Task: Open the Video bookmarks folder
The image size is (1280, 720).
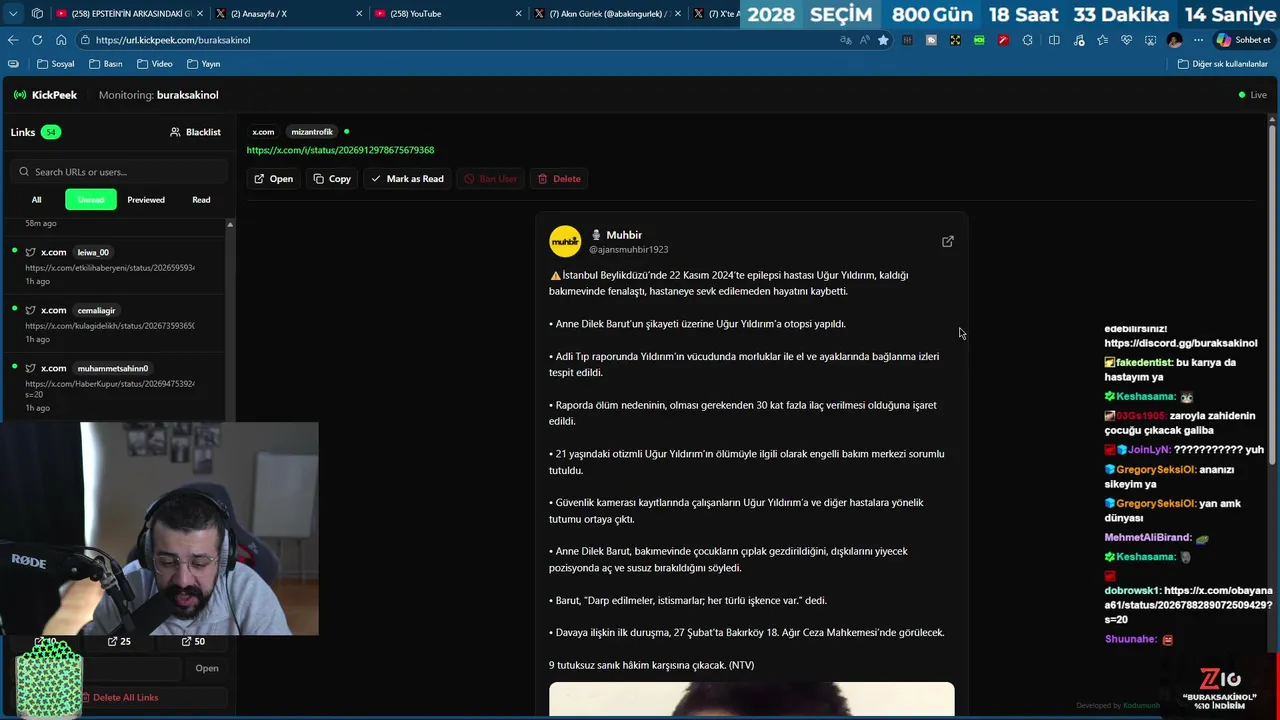Action: [154, 64]
